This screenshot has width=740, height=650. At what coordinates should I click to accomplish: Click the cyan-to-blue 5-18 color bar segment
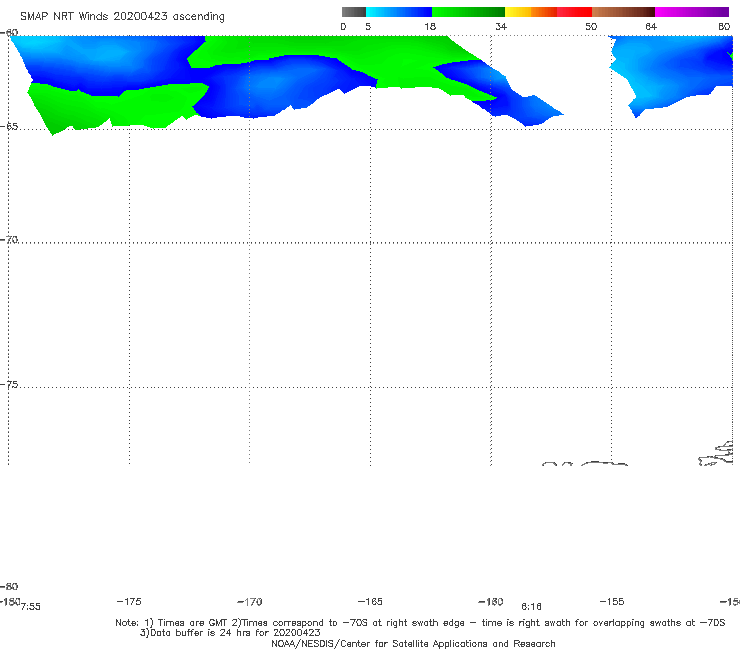(x=399, y=12)
